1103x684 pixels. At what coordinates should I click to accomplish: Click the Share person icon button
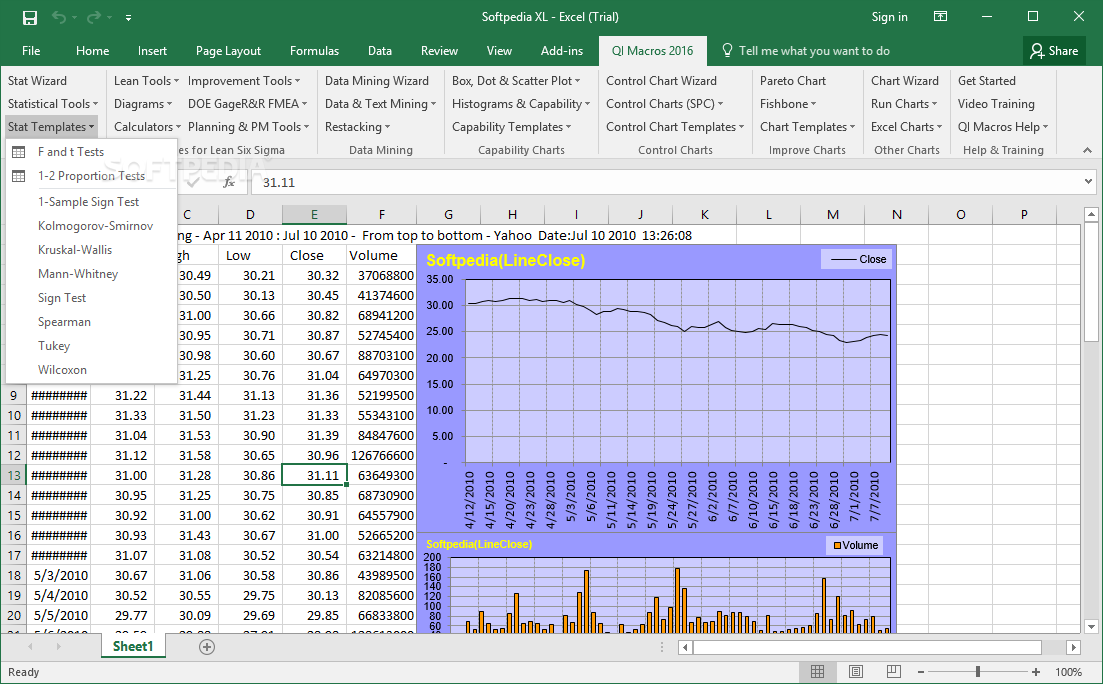1053,51
